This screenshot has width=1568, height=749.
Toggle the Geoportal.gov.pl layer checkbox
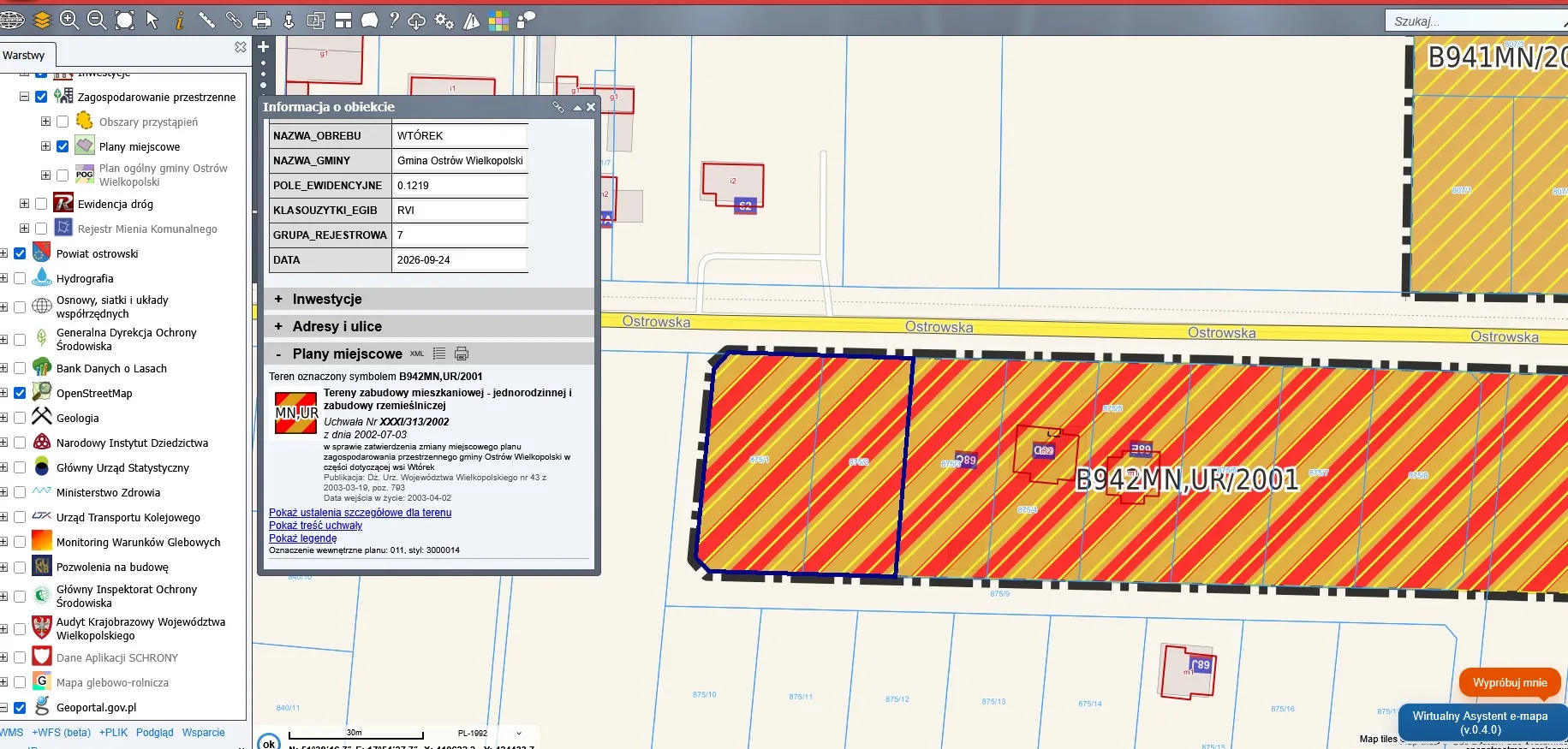pyautogui.click(x=20, y=707)
